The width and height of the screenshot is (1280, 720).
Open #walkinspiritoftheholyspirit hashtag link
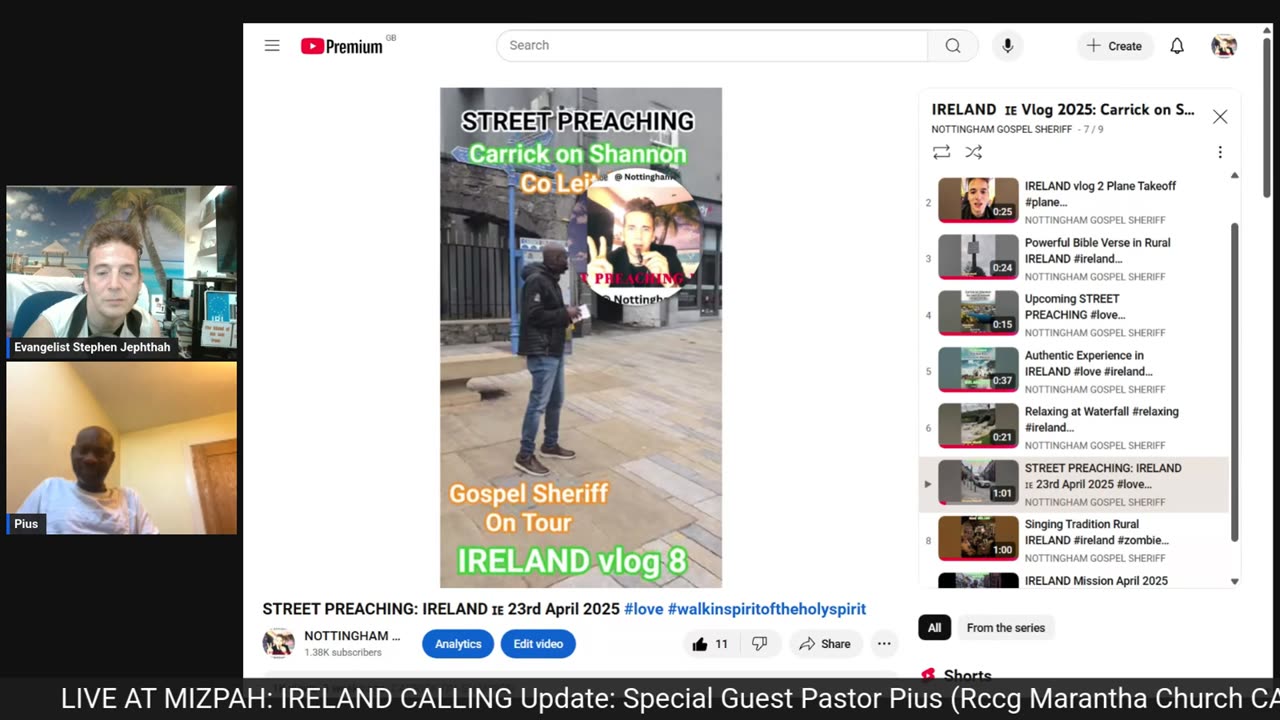pyautogui.click(x=767, y=609)
